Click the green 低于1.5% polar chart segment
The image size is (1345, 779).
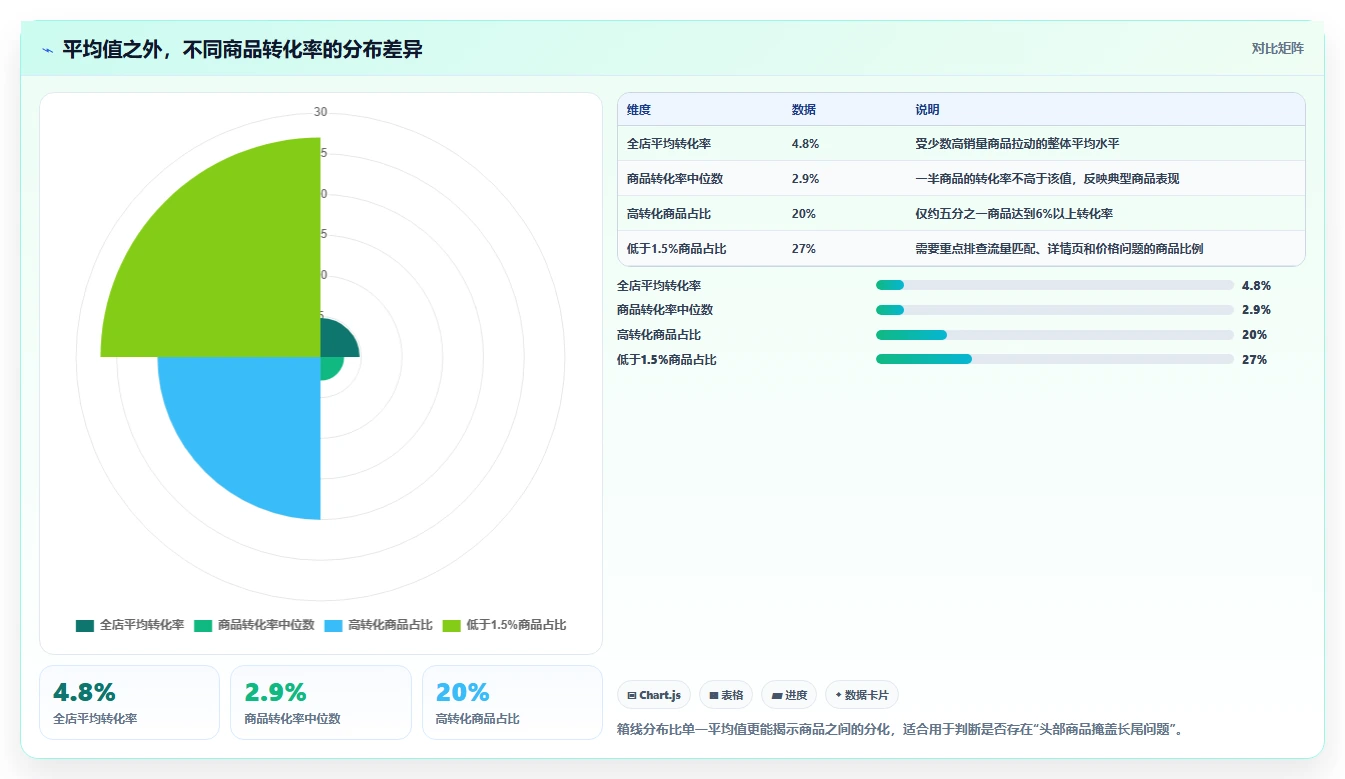click(230, 265)
